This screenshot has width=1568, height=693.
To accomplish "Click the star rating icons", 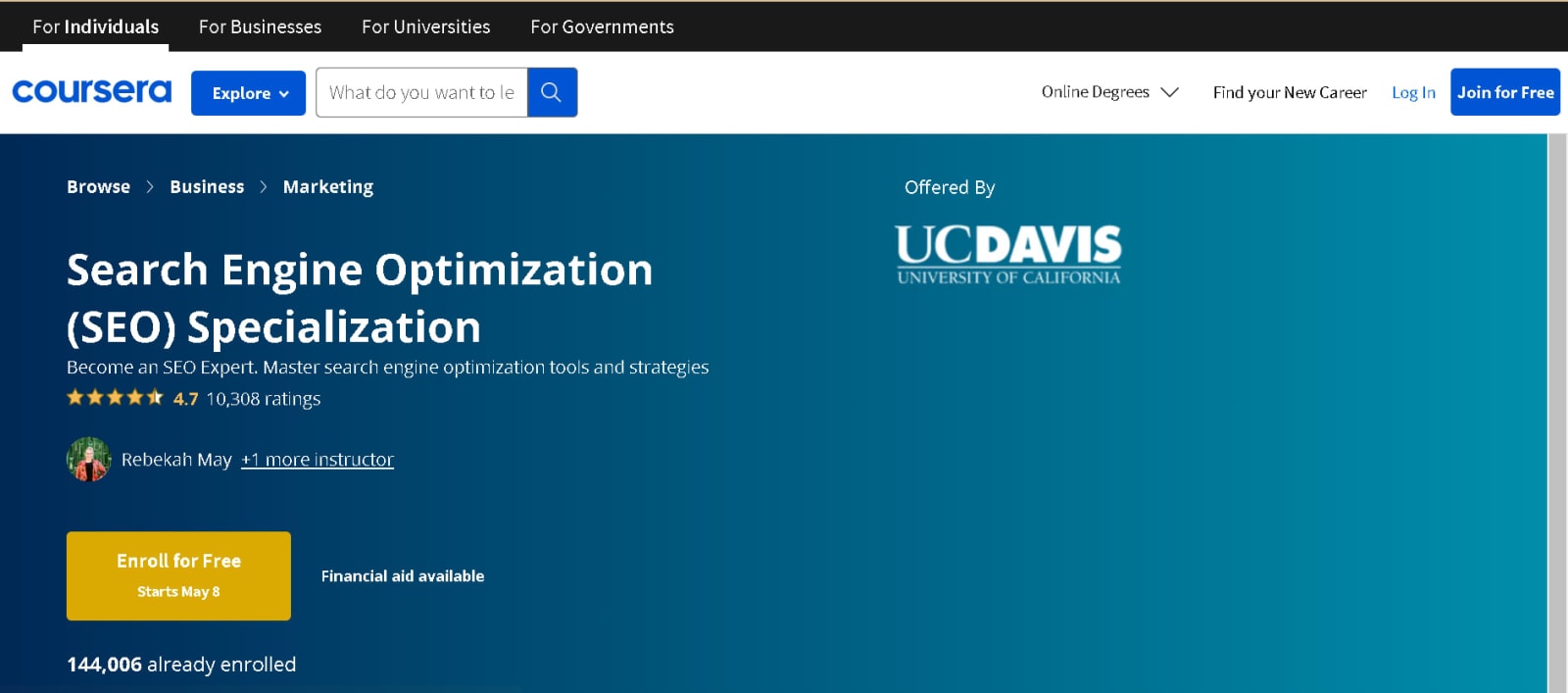I will (115, 397).
